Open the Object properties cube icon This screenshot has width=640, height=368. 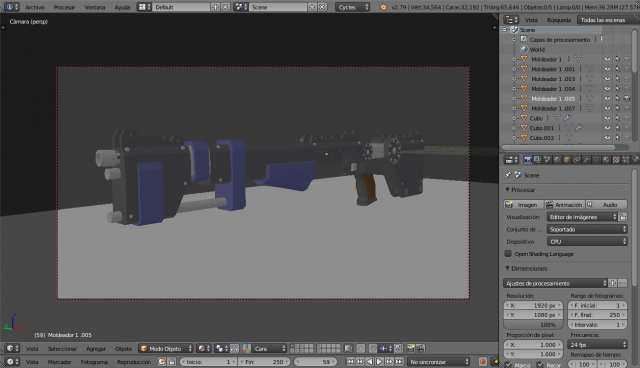pyautogui.click(x=567, y=160)
